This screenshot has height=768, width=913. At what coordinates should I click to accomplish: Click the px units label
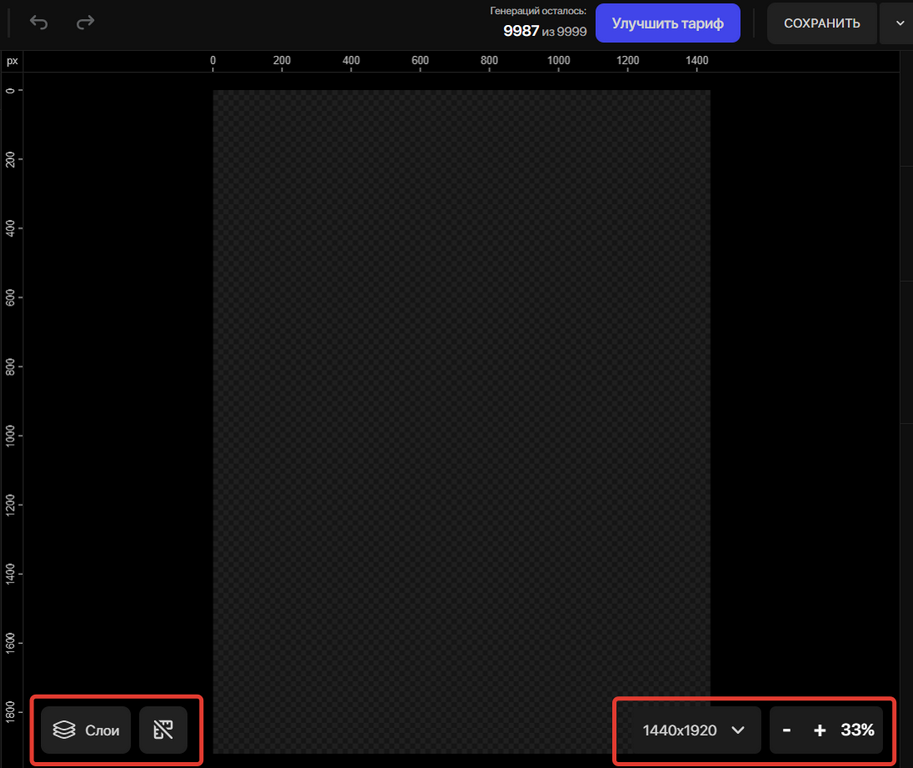12,61
